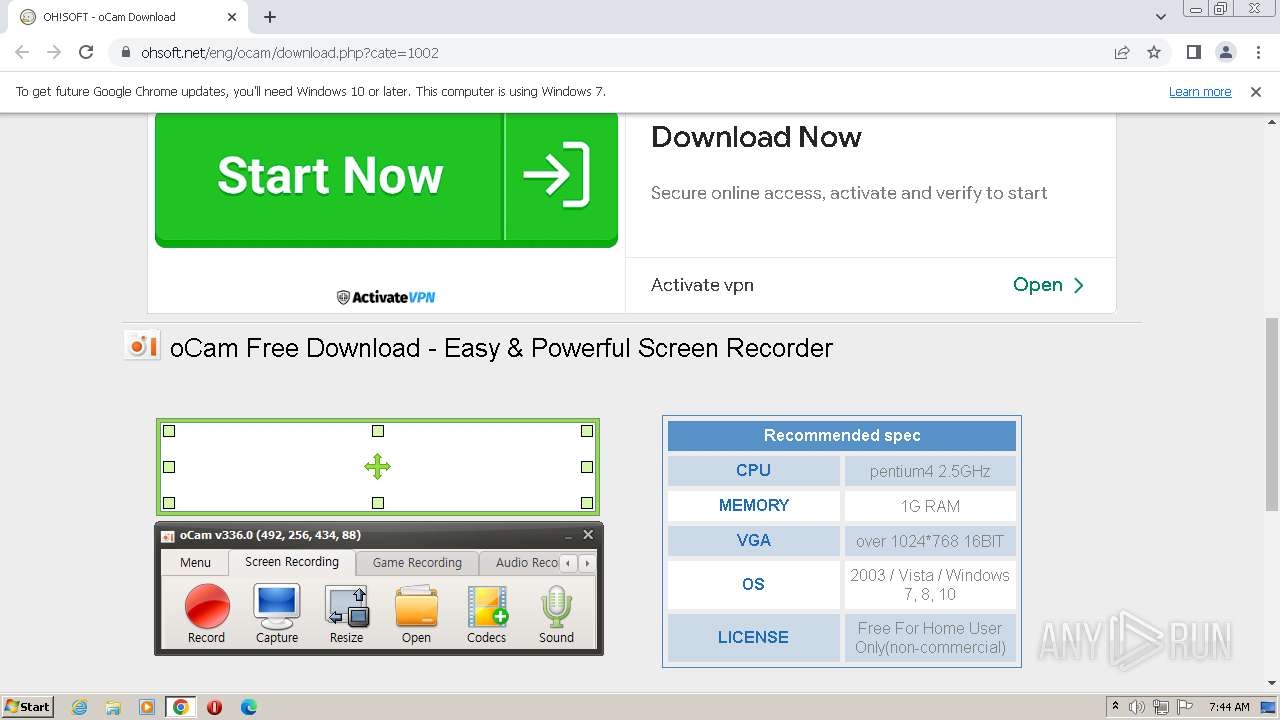Click the address bar URL field
This screenshot has height=720, width=1280.
(610, 52)
